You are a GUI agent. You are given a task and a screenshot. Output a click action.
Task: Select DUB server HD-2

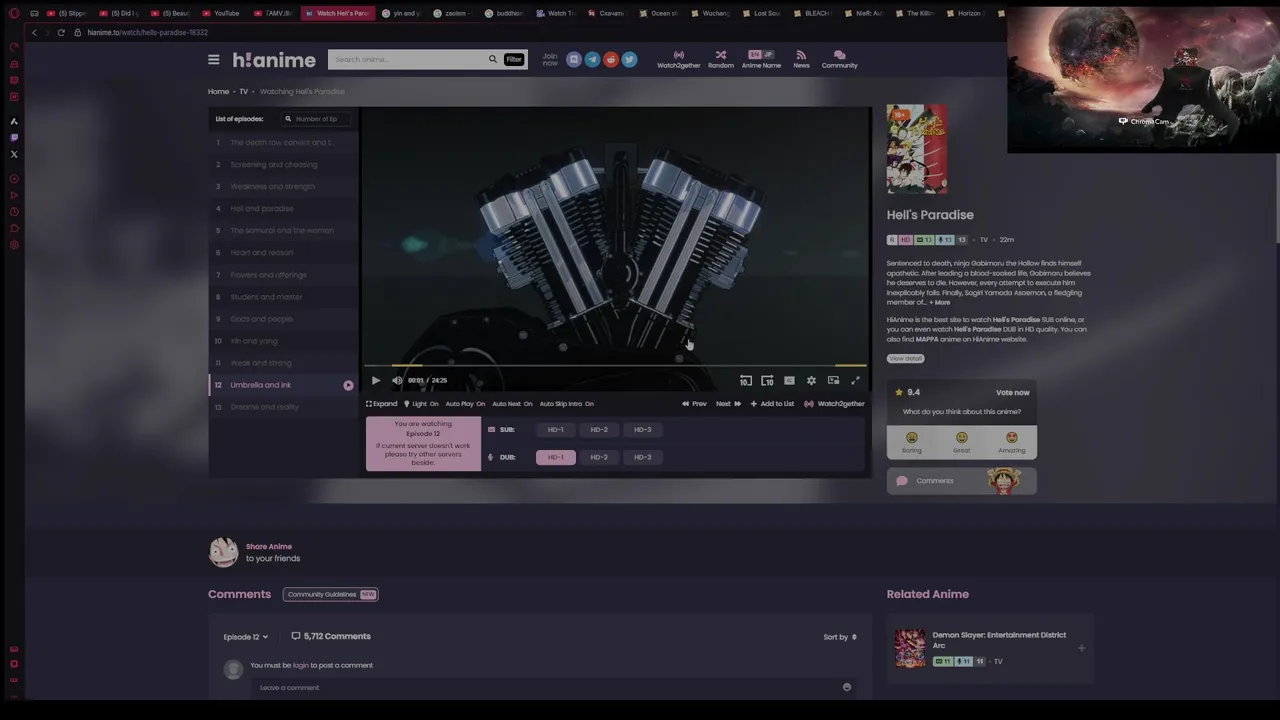[599, 457]
